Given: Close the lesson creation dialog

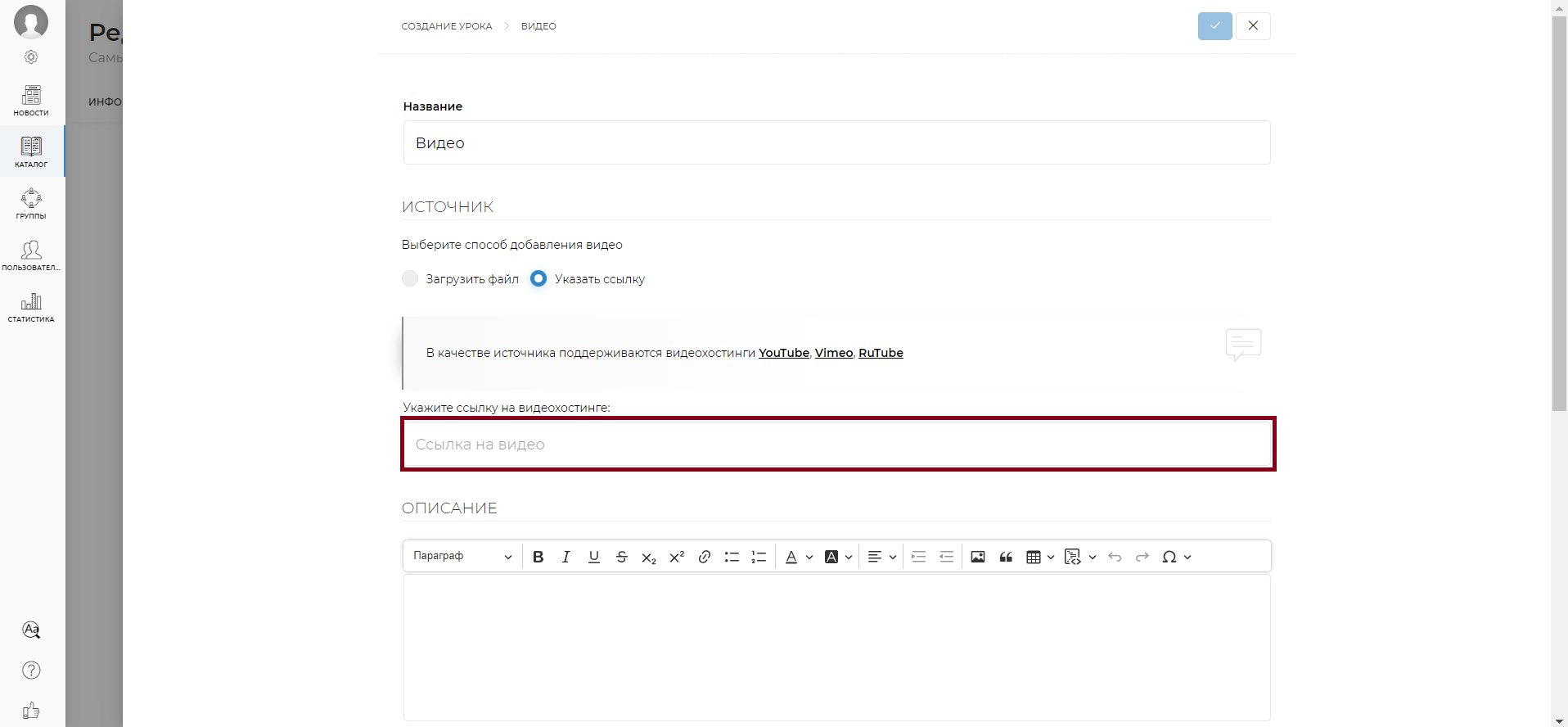Looking at the screenshot, I should coord(1253,26).
